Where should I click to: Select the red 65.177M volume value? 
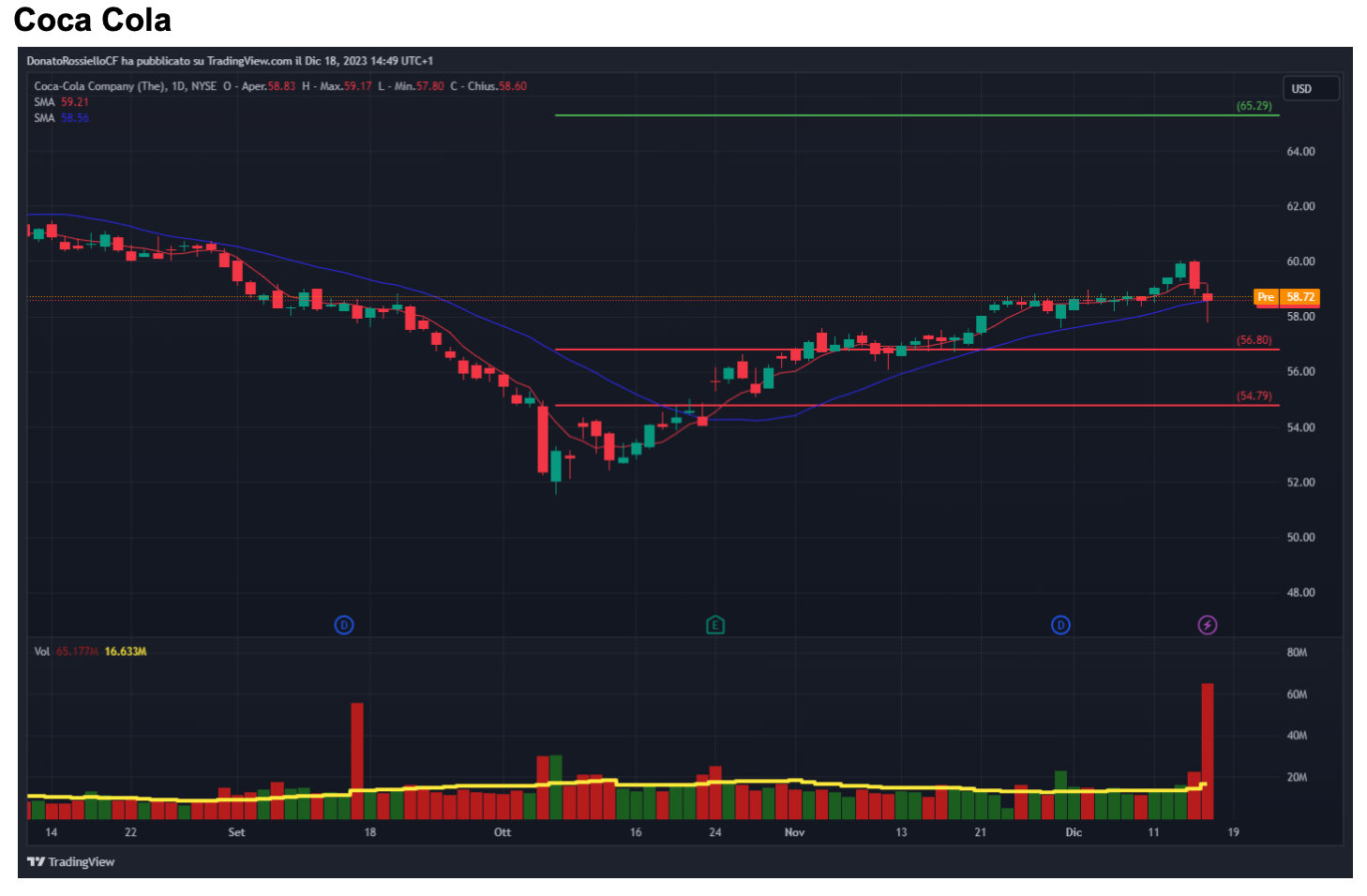[x=77, y=651]
